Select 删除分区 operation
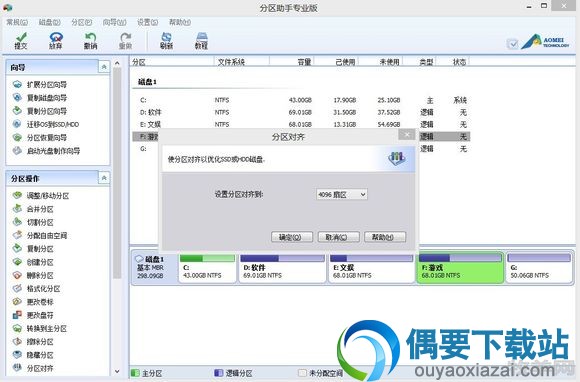The height and width of the screenshot is (382, 580). [33, 275]
